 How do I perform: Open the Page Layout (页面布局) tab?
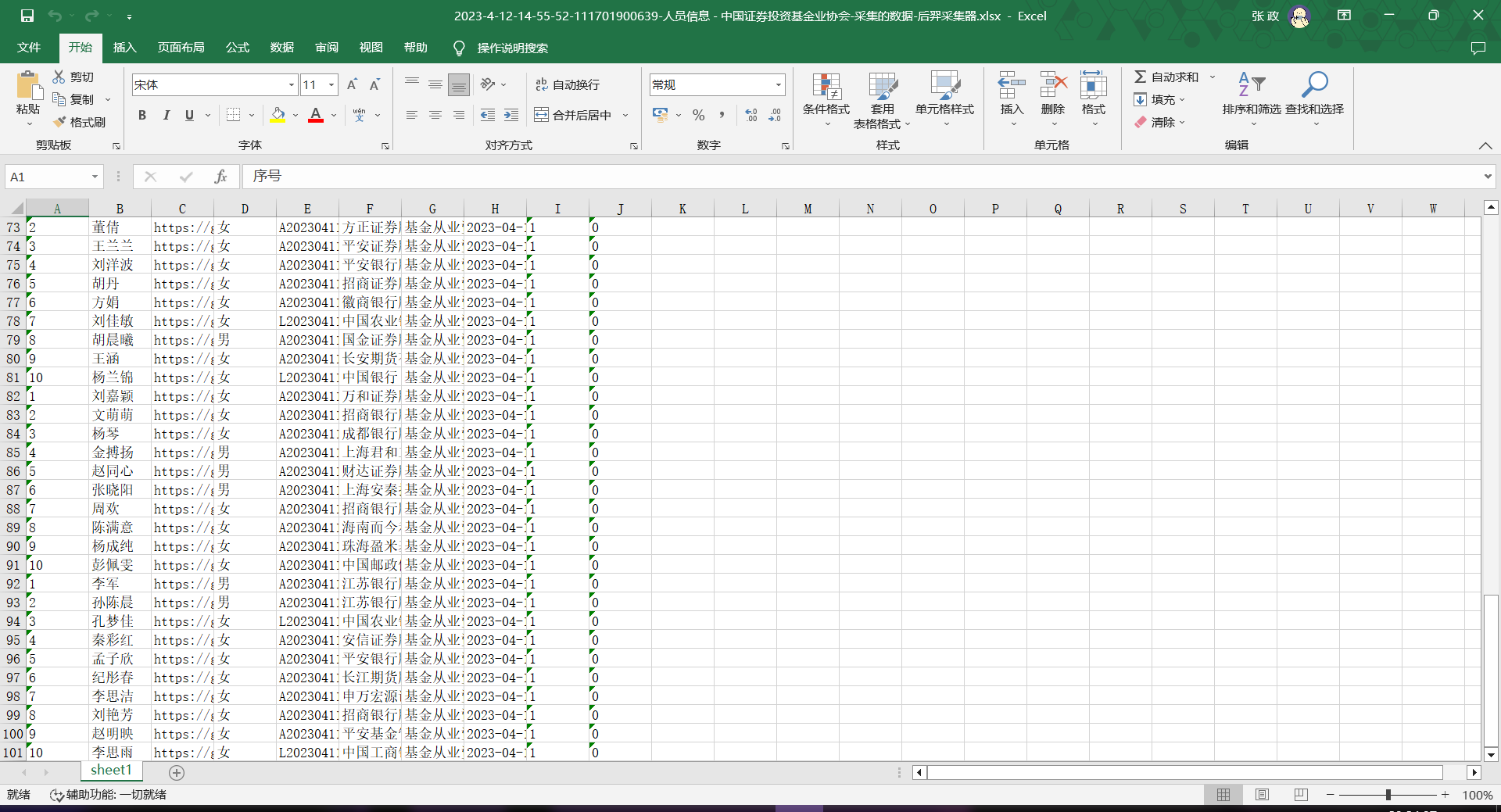(x=181, y=48)
